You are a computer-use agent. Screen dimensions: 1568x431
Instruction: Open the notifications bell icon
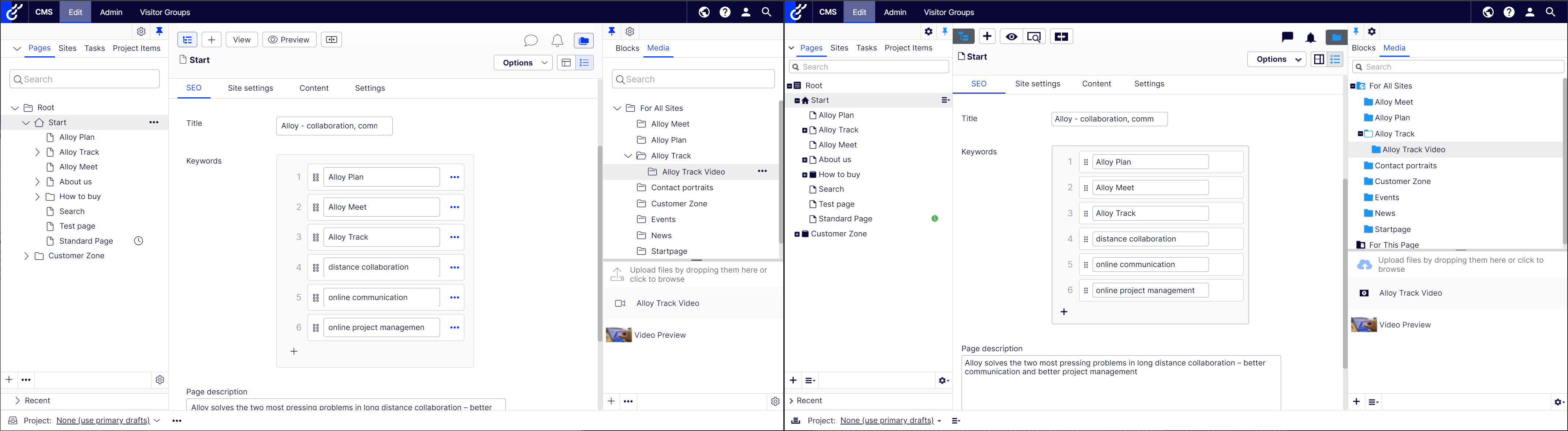[x=557, y=41]
